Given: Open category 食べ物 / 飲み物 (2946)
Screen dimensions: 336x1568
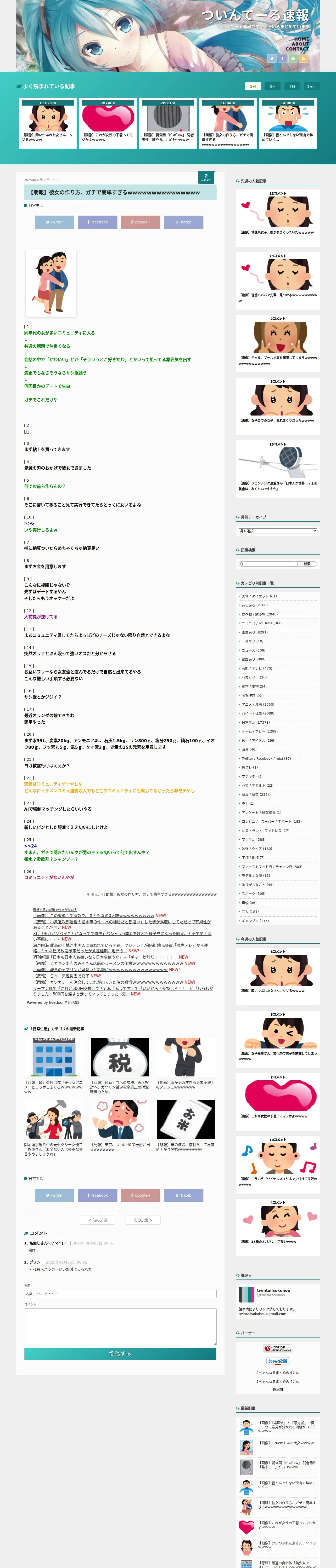Looking at the screenshot, I should pos(260,614).
